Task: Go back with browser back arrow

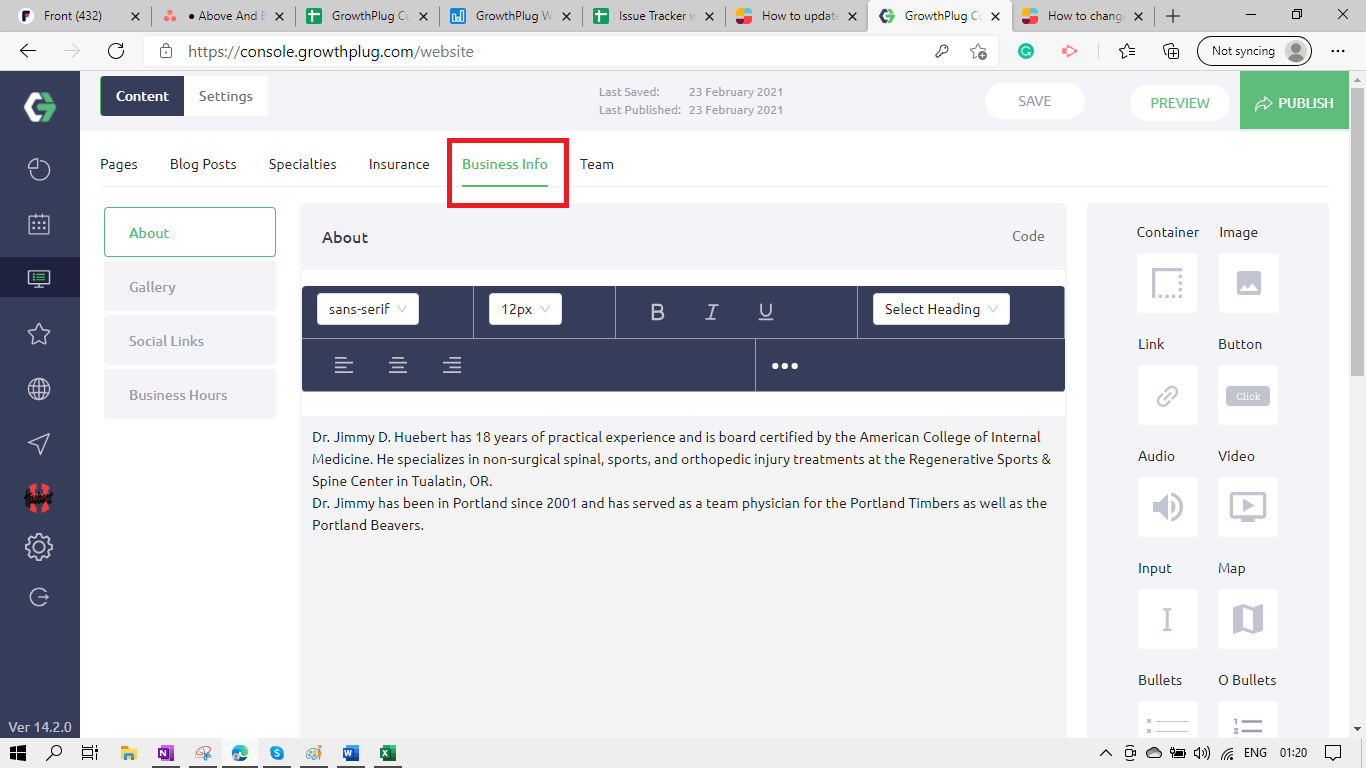Action: [x=28, y=51]
